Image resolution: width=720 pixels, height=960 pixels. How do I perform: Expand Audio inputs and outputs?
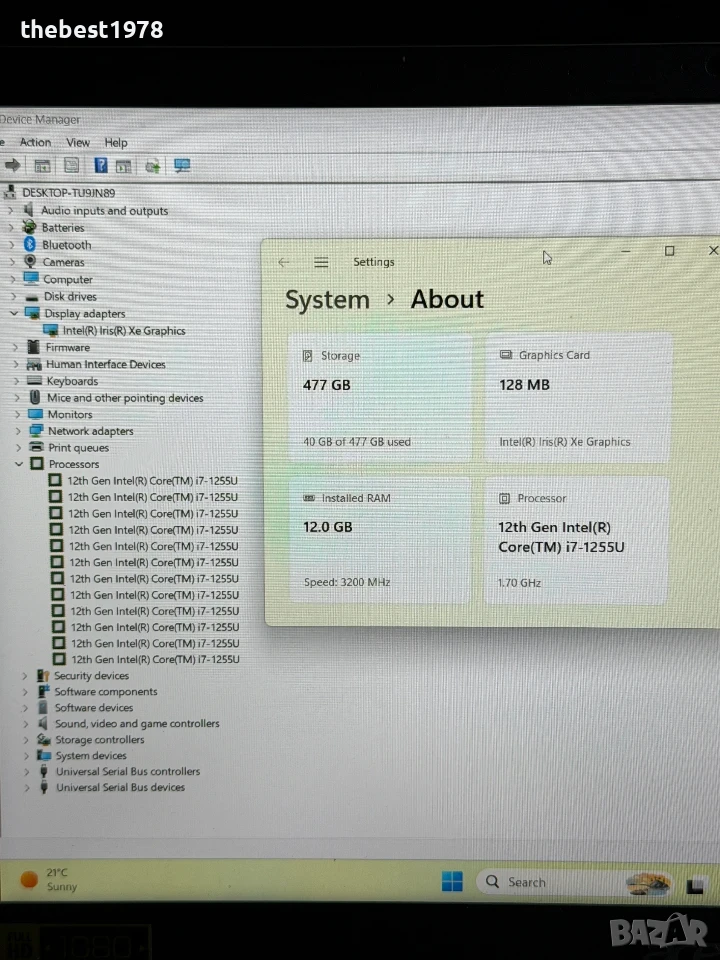[x=10, y=210]
